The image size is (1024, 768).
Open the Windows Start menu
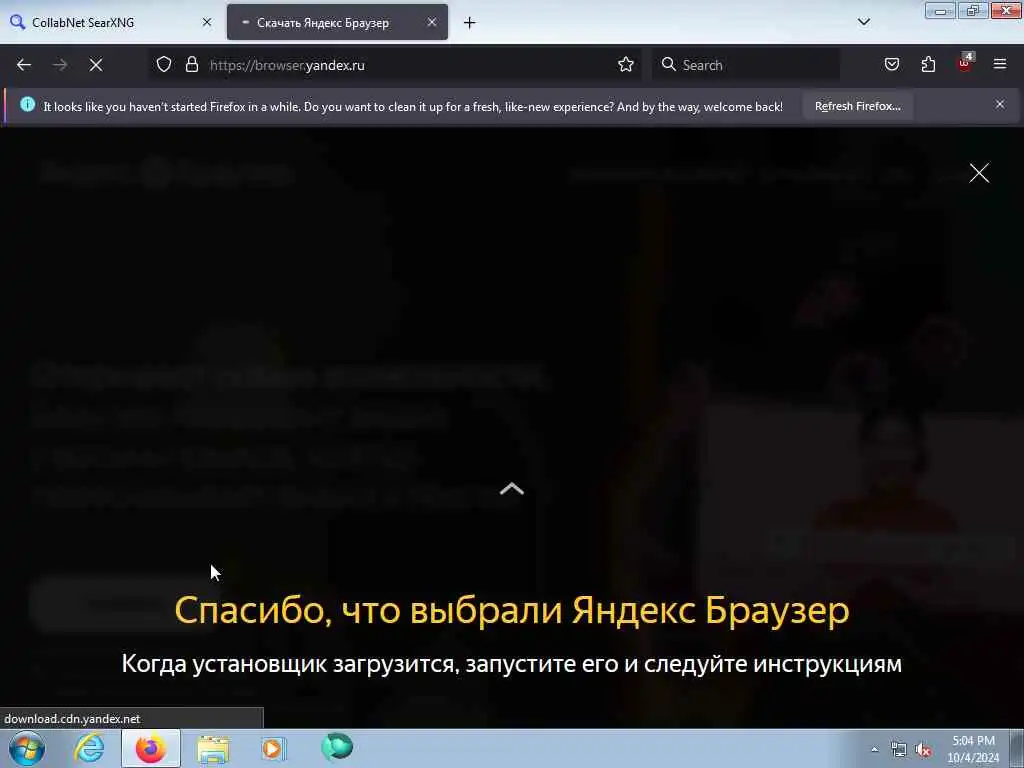pos(27,748)
